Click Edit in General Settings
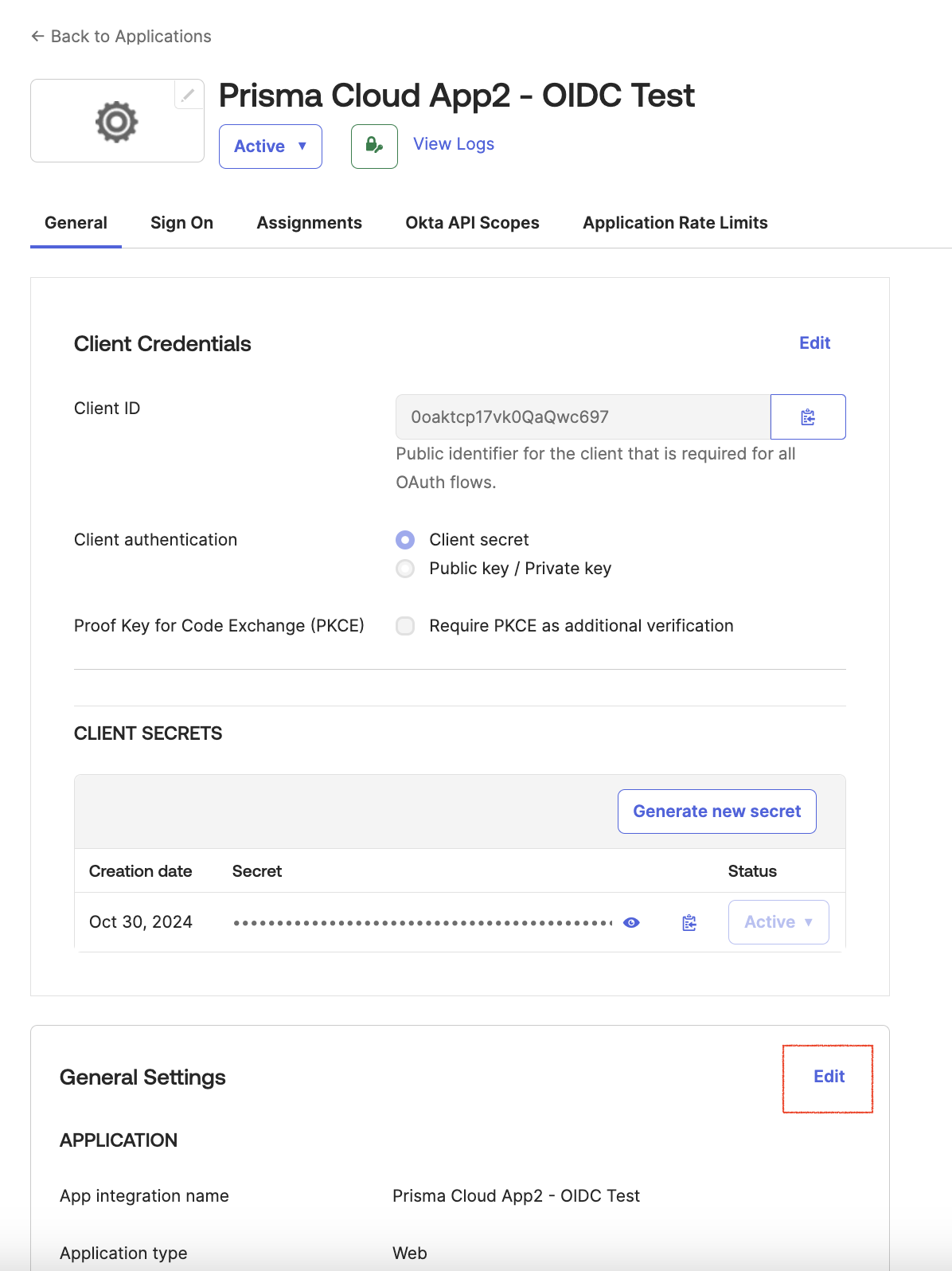 coord(829,1077)
